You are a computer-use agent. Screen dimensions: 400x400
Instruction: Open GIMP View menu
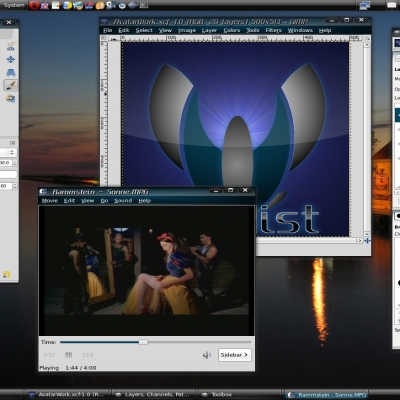tap(165, 30)
